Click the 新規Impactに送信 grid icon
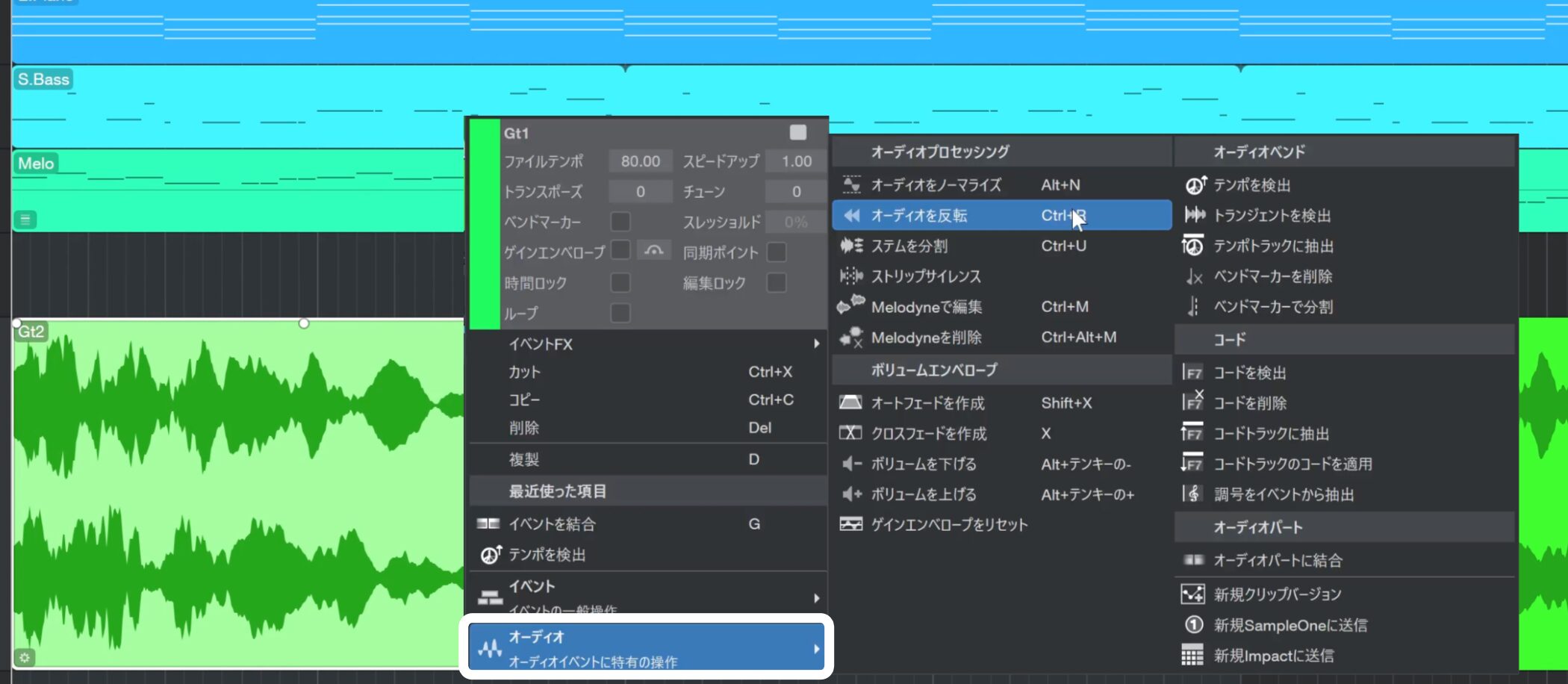The width and height of the screenshot is (1568, 684). click(1192, 656)
